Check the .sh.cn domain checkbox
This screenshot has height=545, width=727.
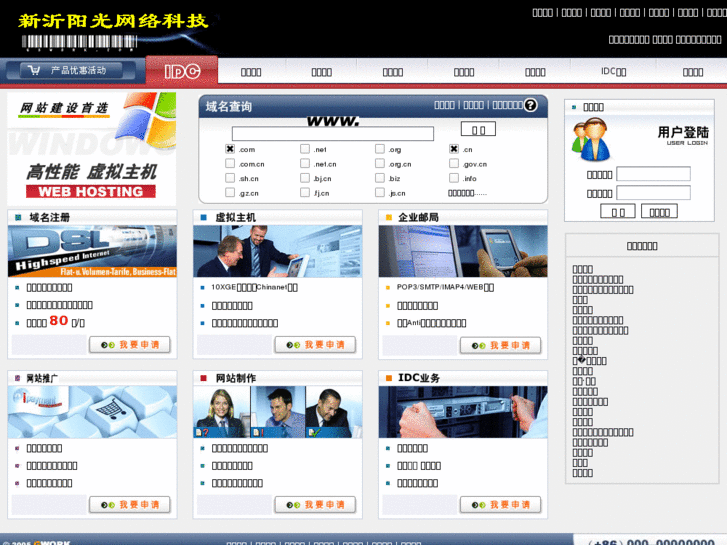pos(230,178)
